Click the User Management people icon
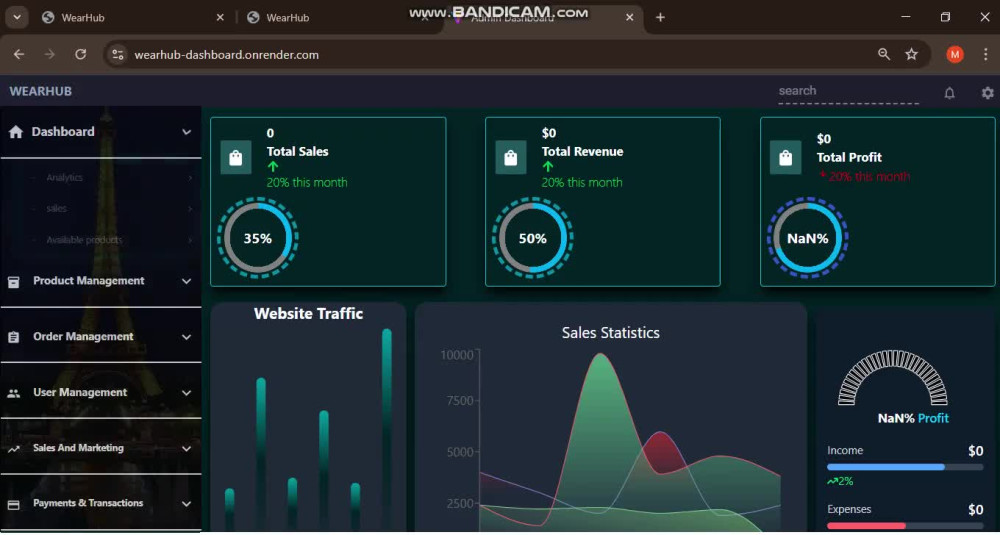The height and width of the screenshot is (535, 1000). point(14,393)
